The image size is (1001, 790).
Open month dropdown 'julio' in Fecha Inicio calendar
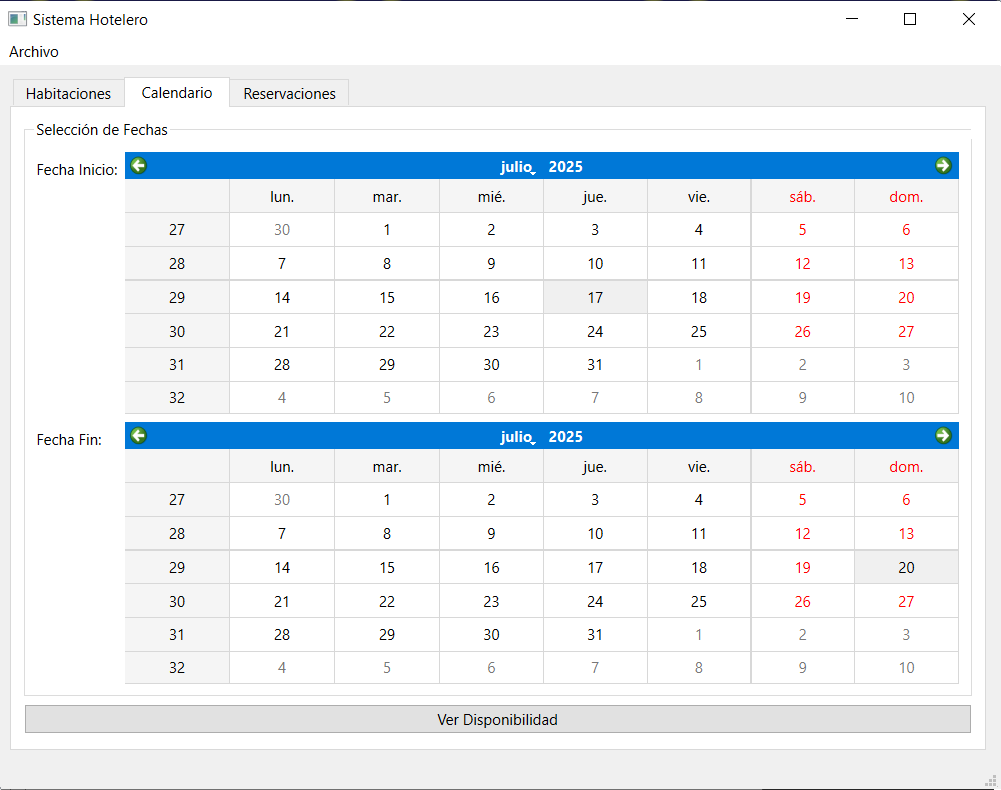pyautogui.click(x=518, y=167)
